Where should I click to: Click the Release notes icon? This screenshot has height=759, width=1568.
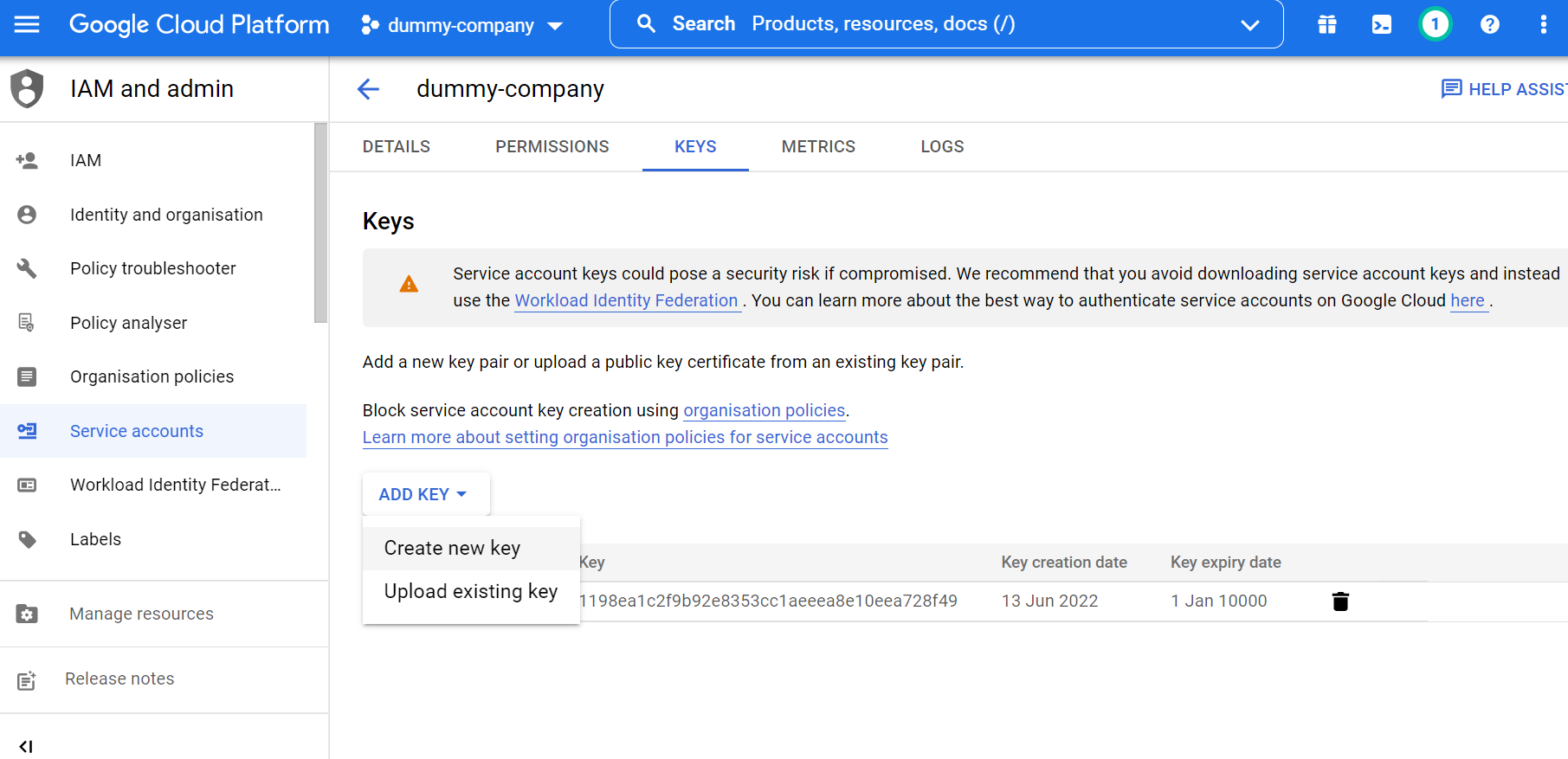point(27,680)
